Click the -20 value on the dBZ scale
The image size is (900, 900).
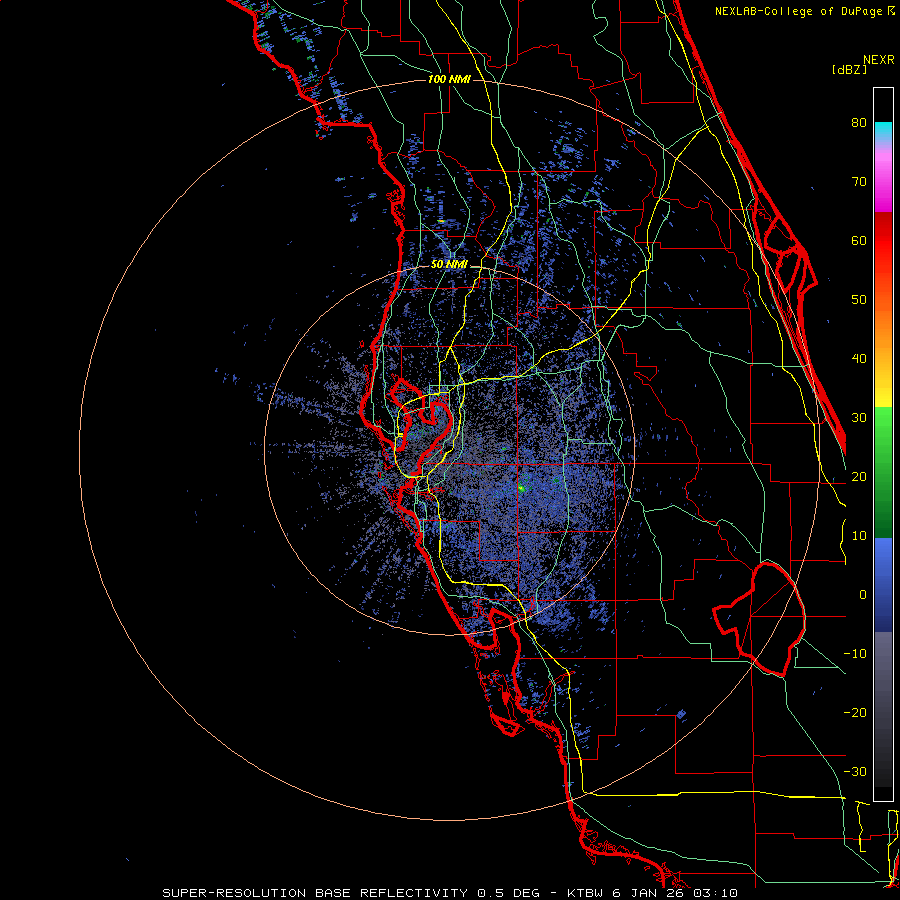point(855,712)
